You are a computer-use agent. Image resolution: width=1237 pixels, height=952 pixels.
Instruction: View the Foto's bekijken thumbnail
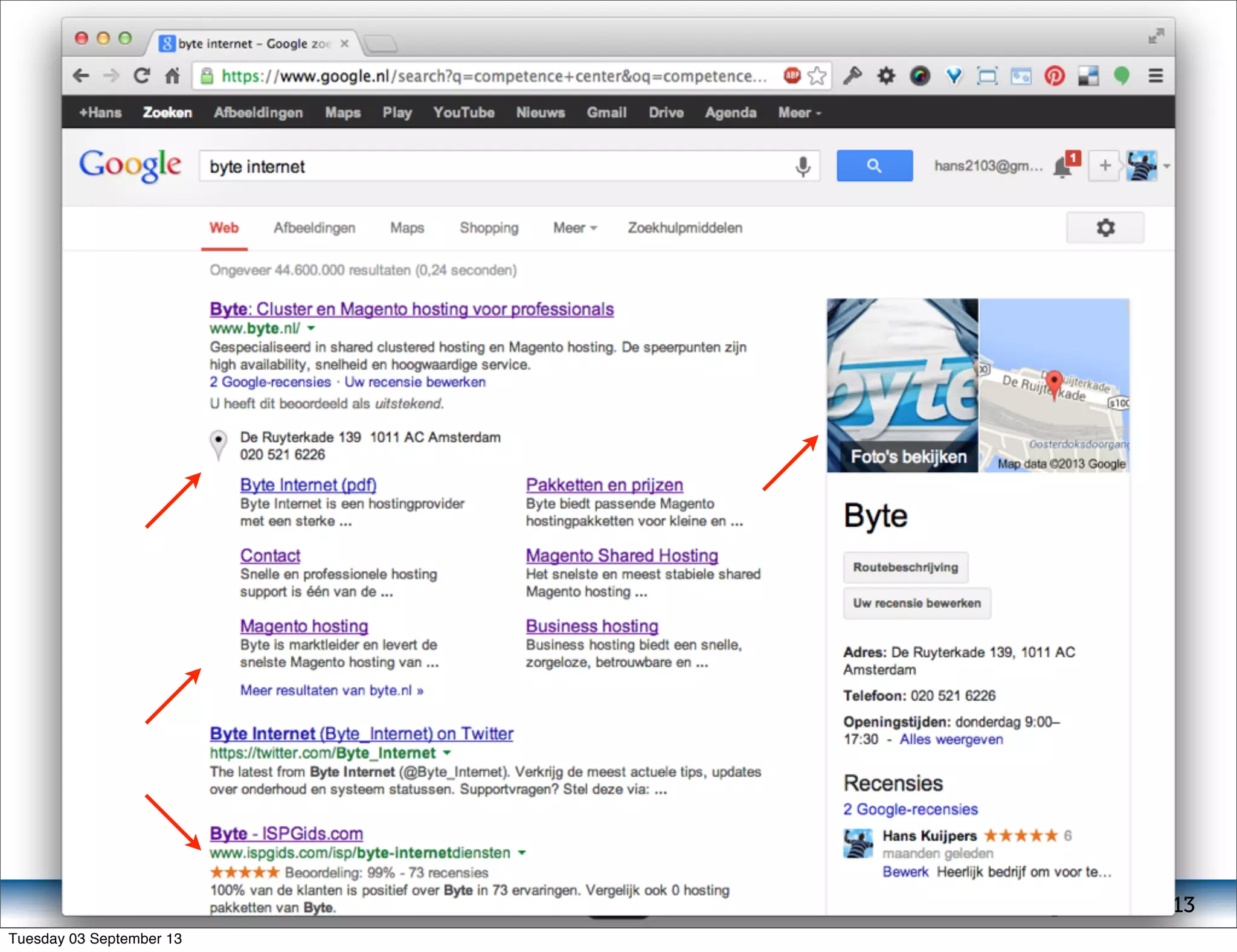pyautogui.click(x=902, y=385)
